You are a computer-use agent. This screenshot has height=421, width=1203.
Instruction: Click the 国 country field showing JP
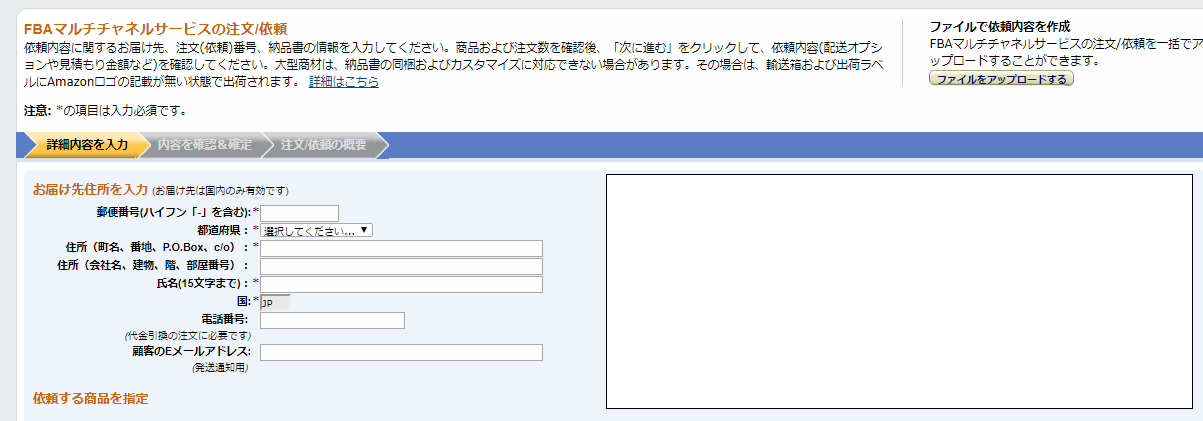(x=275, y=301)
